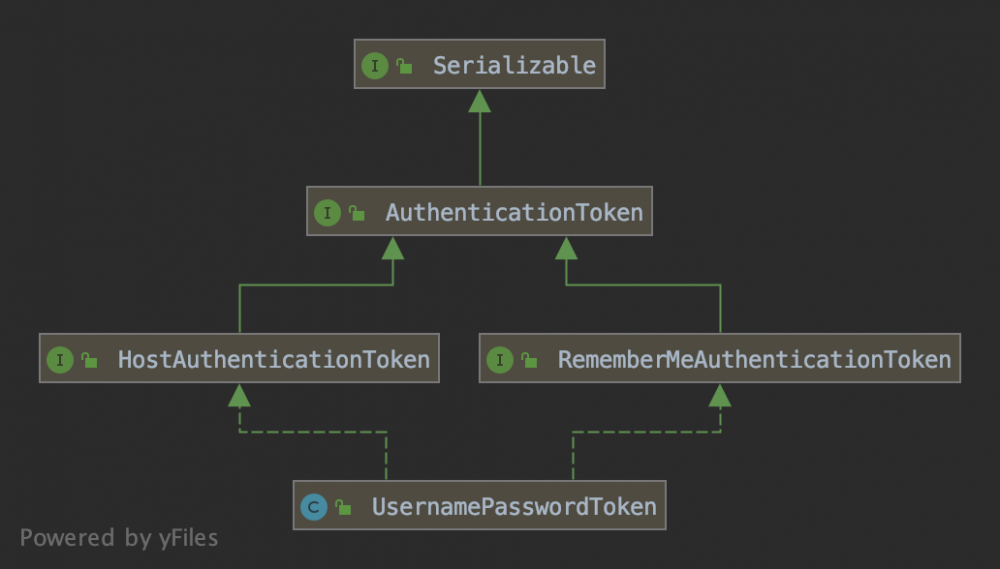Select the UsernamePasswordToken class label
1000x569 pixels.
[x=514, y=507]
